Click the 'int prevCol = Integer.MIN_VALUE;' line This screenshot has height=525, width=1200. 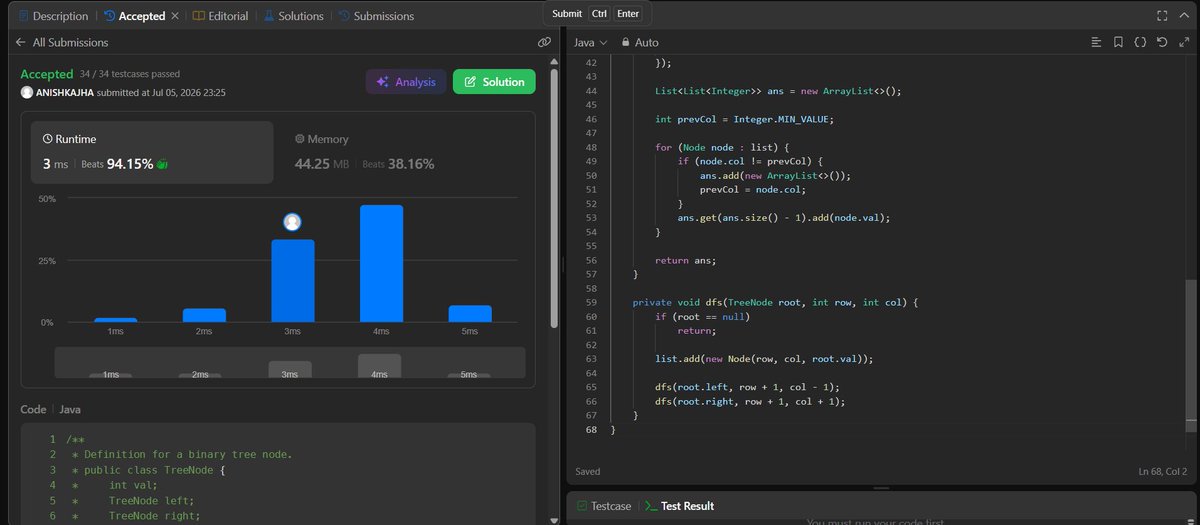[744, 119]
